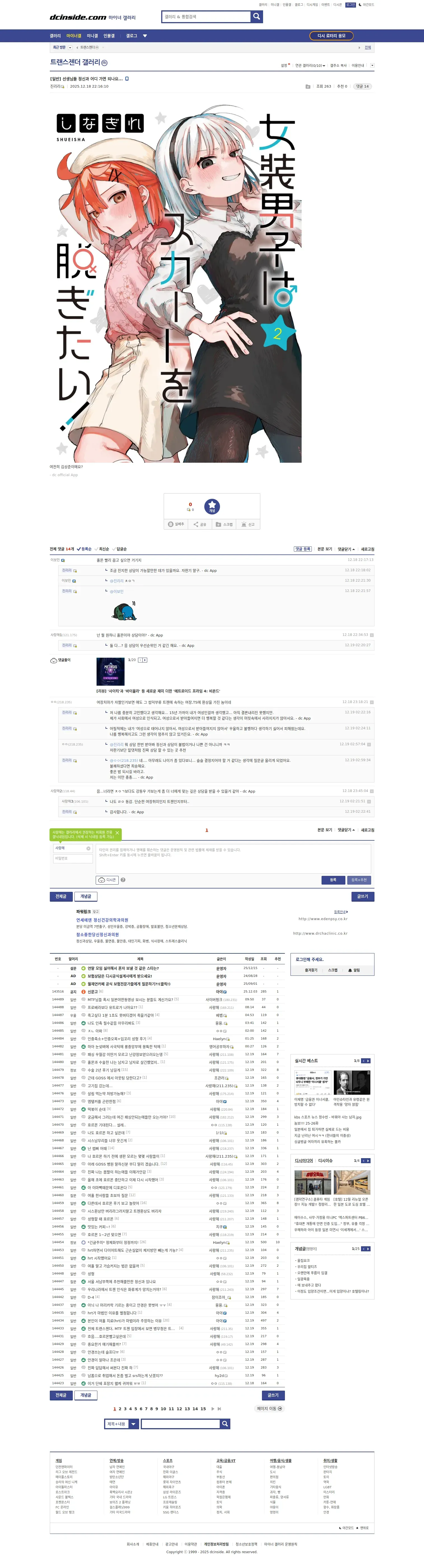
Task: Open the 말머리 column filter
Action: tap(73, 959)
